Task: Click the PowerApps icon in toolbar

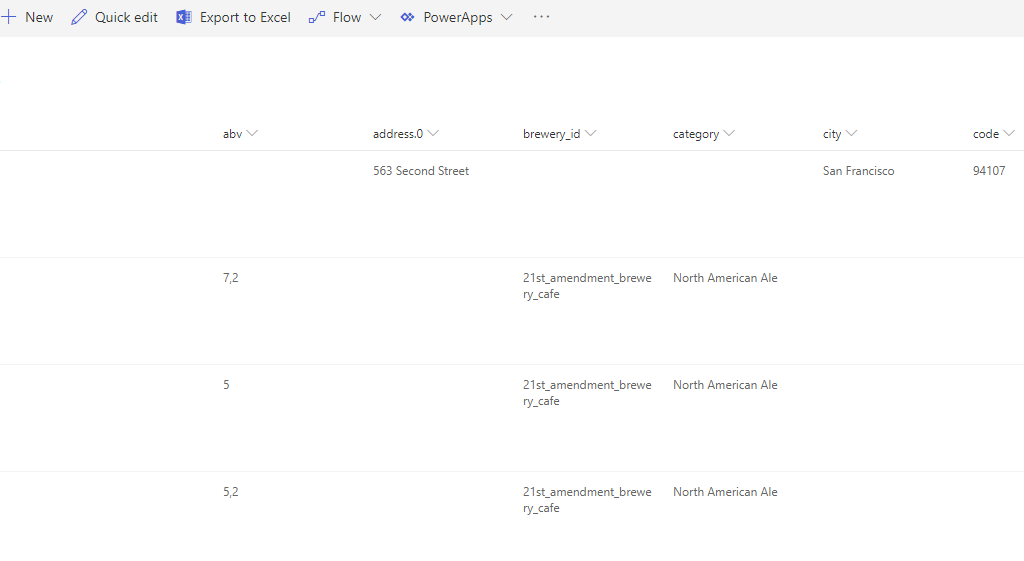Action: click(407, 17)
